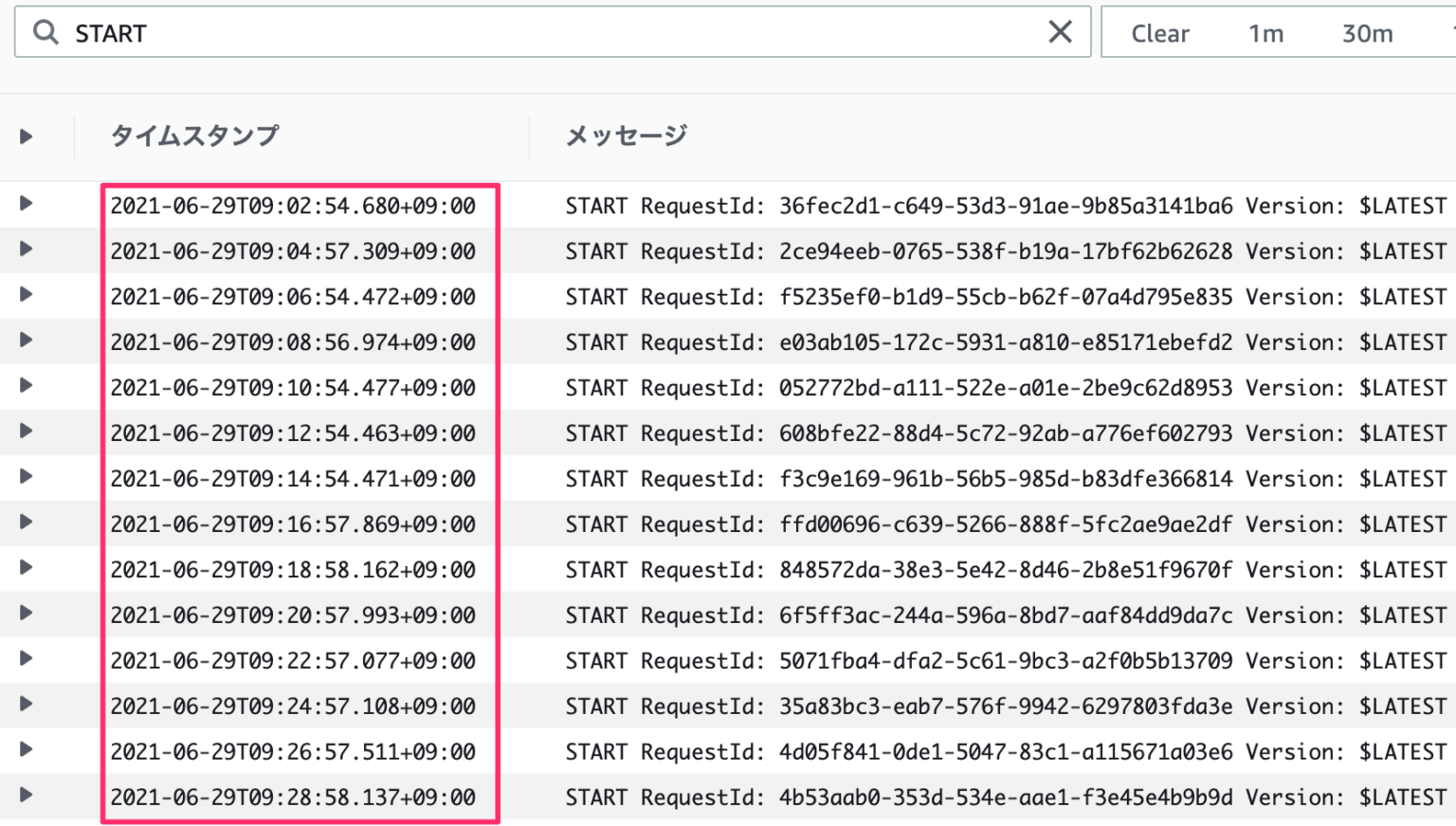Viewport: 1456px width, 826px height.
Task: Click the search magnifier icon
Action: [45, 33]
